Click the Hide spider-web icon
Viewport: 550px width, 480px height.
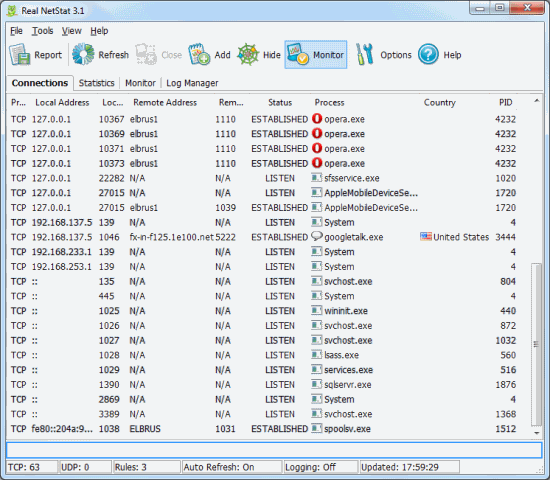[248, 54]
